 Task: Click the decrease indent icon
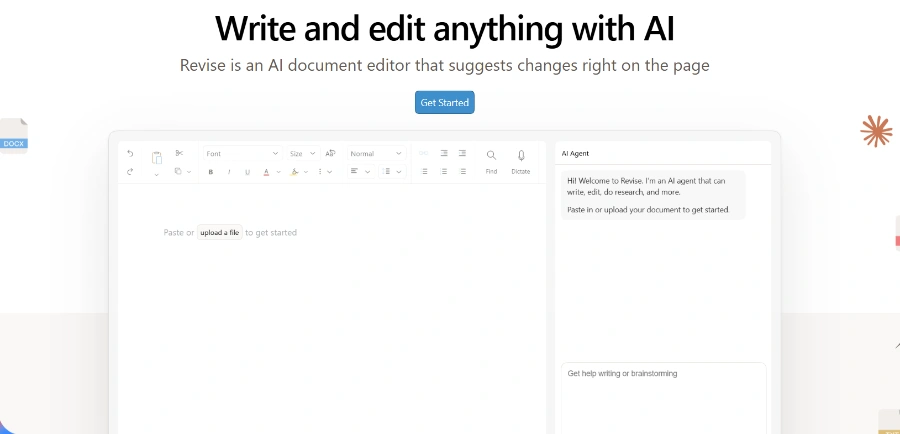444,153
